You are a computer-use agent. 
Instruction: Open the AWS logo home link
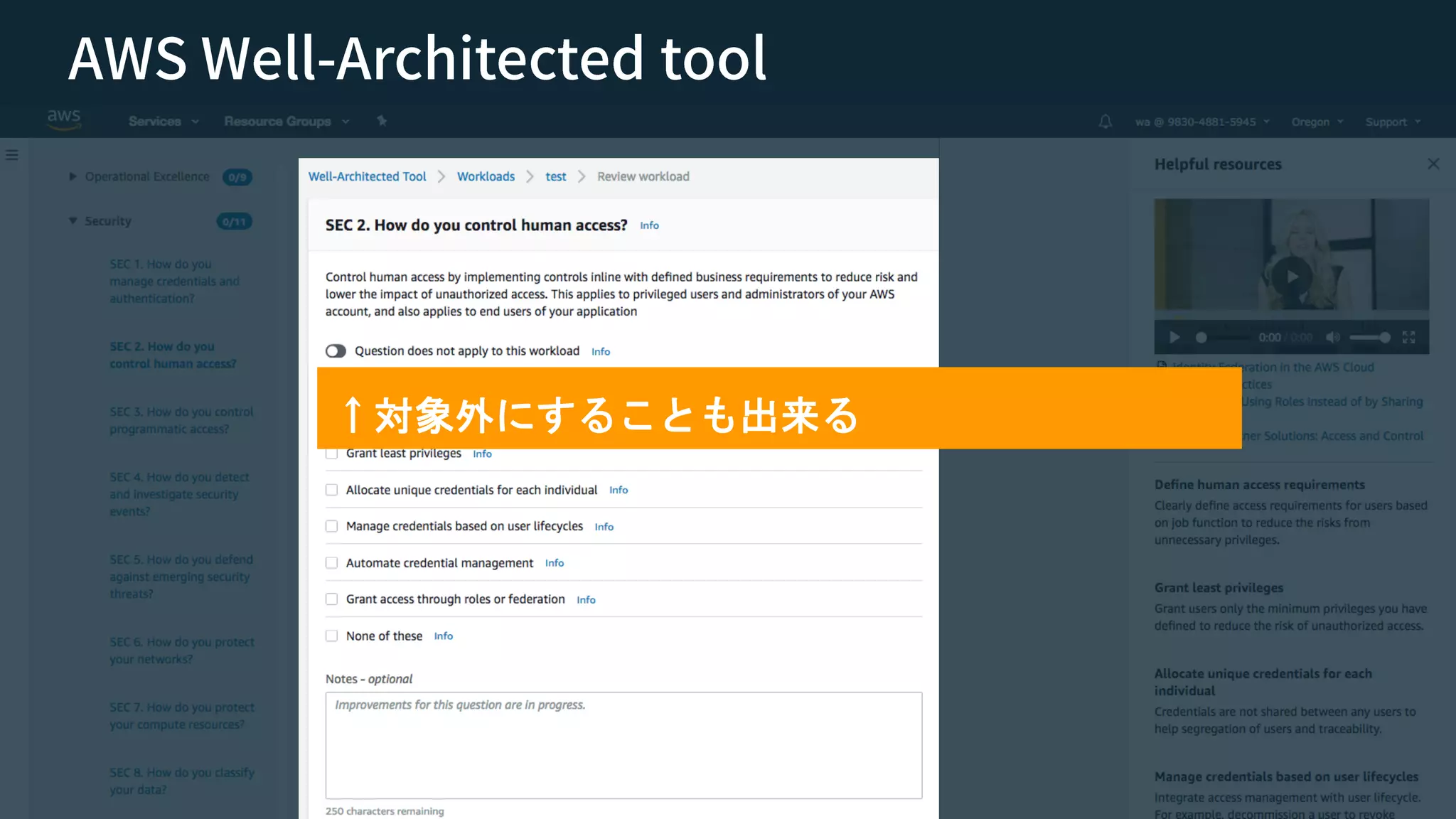pyautogui.click(x=64, y=119)
